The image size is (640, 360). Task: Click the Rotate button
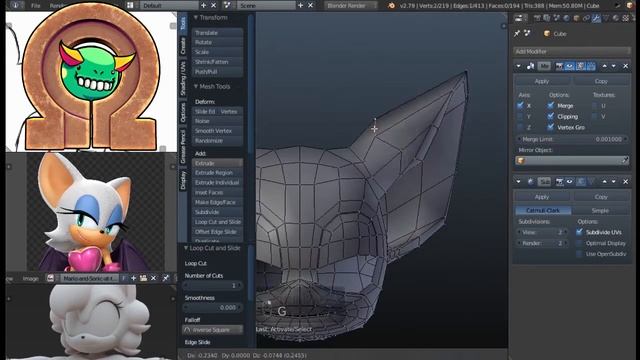tap(217, 42)
